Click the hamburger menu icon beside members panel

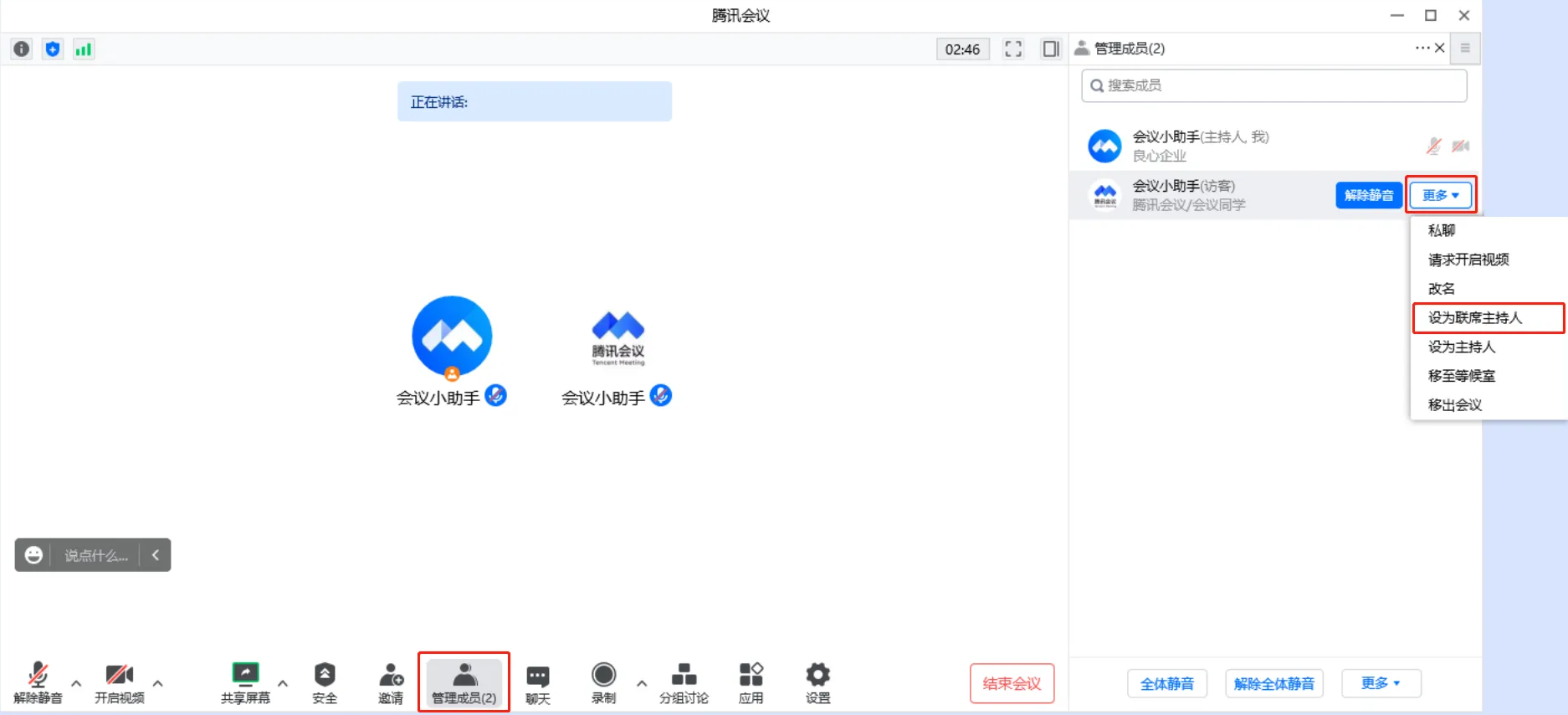click(1465, 48)
